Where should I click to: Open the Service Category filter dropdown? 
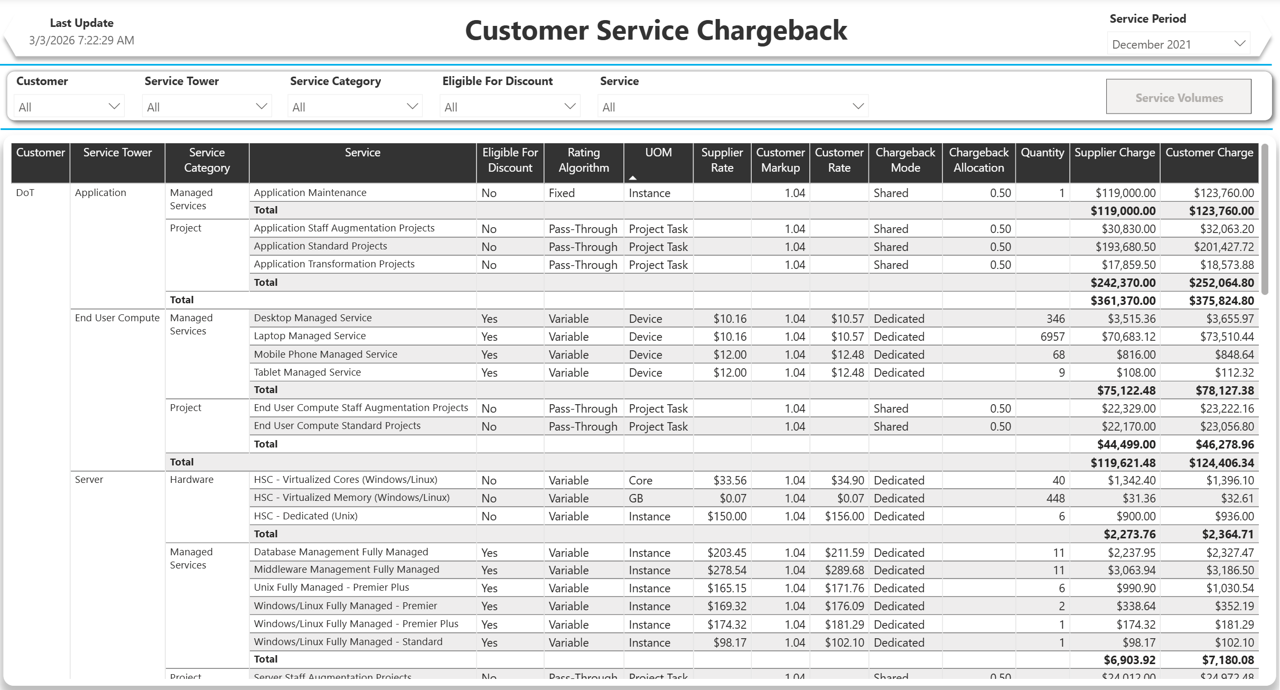point(353,104)
